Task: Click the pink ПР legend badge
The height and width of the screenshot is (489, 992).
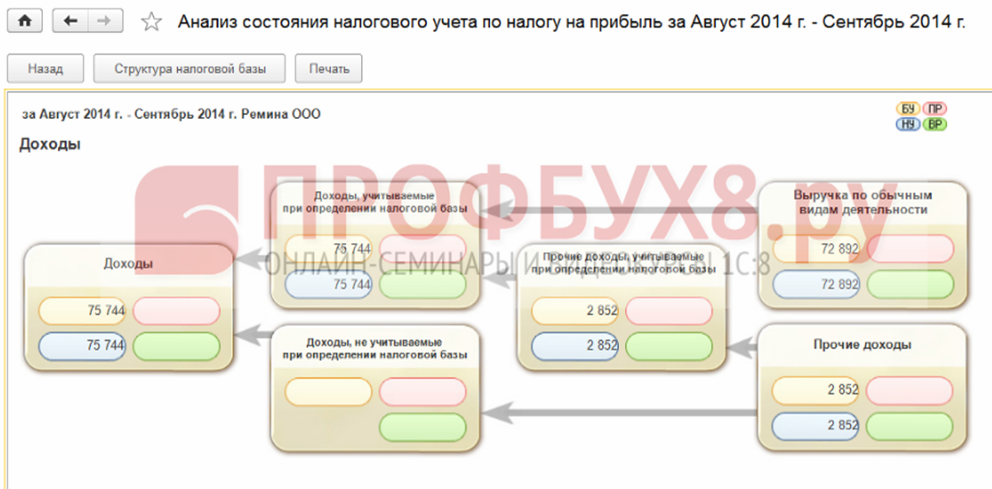Action: (x=934, y=109)
